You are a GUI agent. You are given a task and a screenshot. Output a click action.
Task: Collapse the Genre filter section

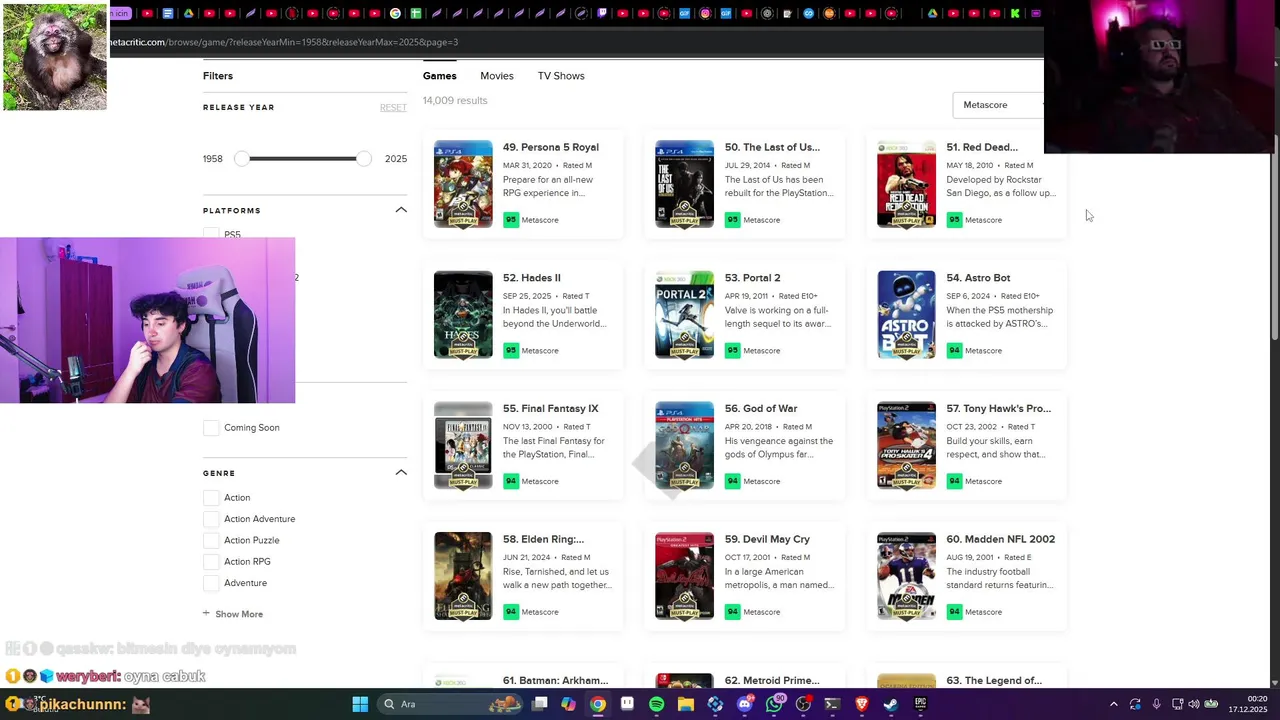(x=401, y=472)
